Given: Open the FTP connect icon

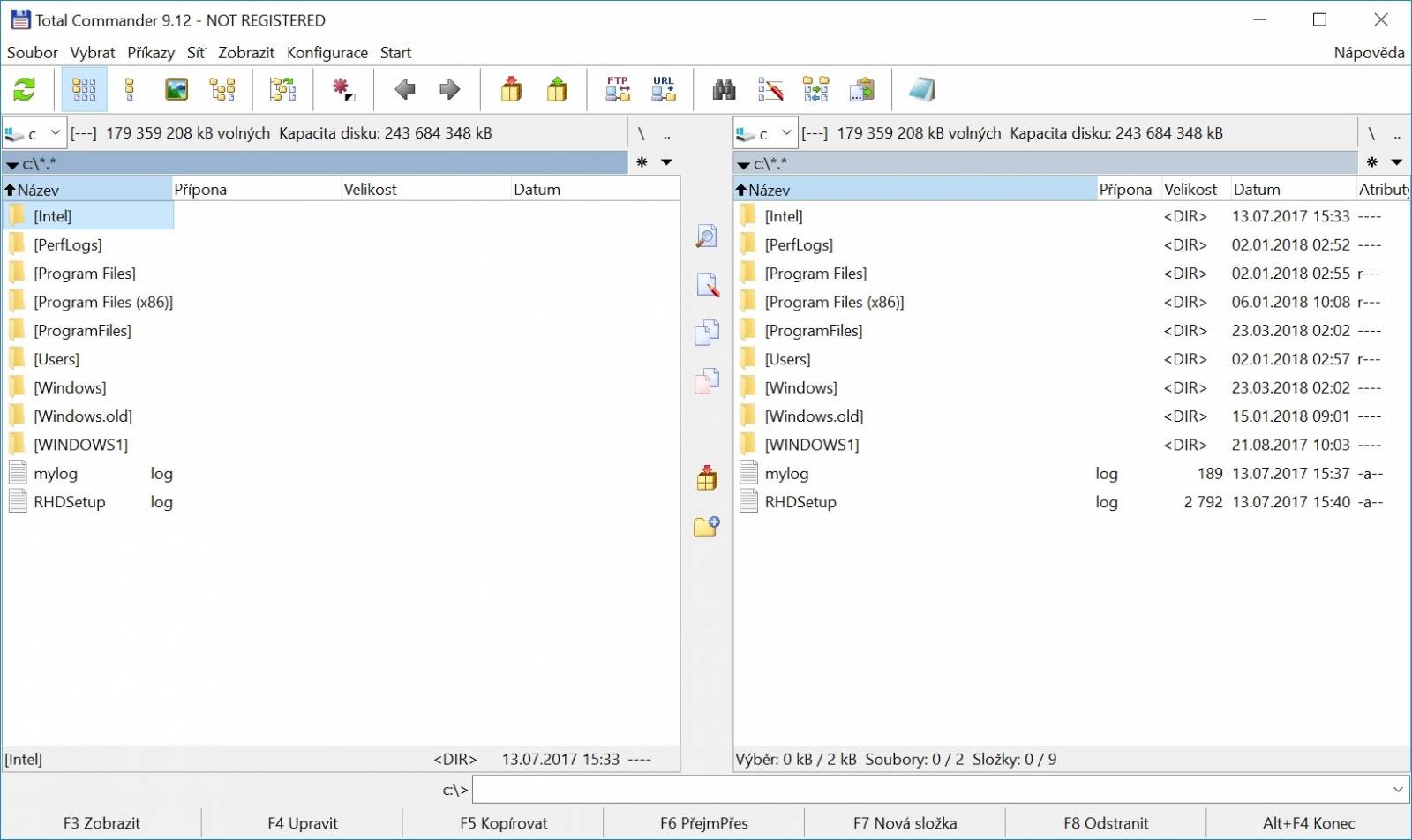Looking at the screenshot, I should tap(618, 89).
